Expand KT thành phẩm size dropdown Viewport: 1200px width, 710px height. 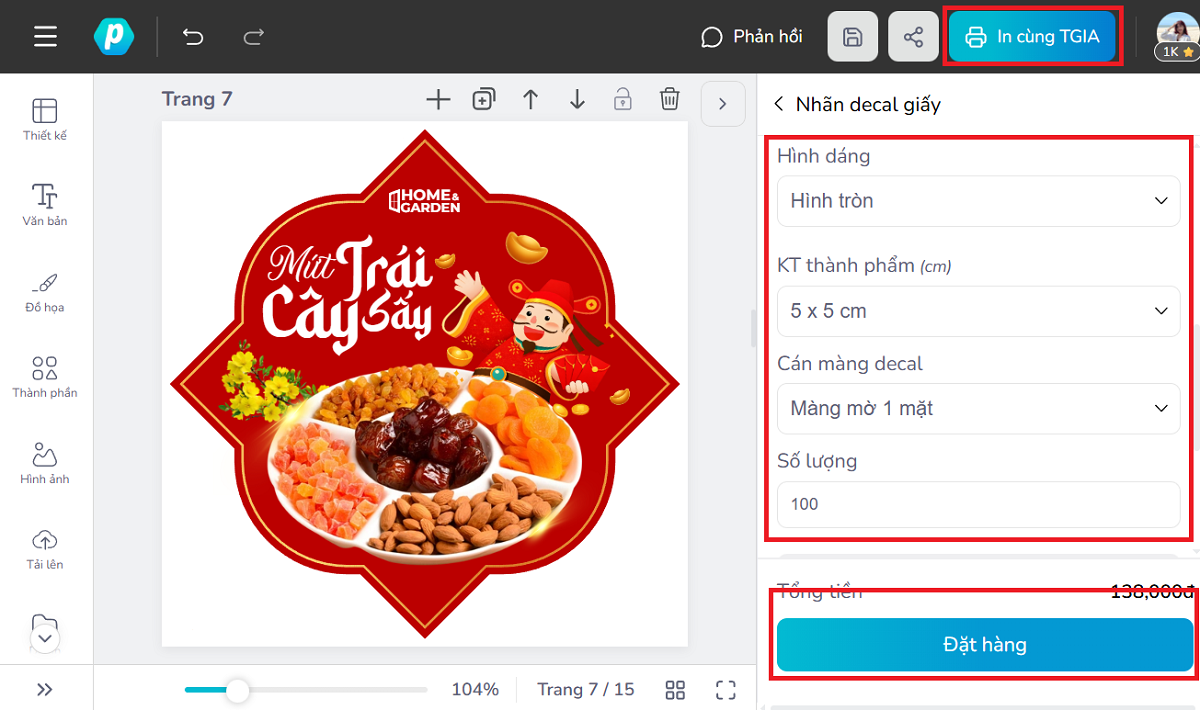(978, 311)
